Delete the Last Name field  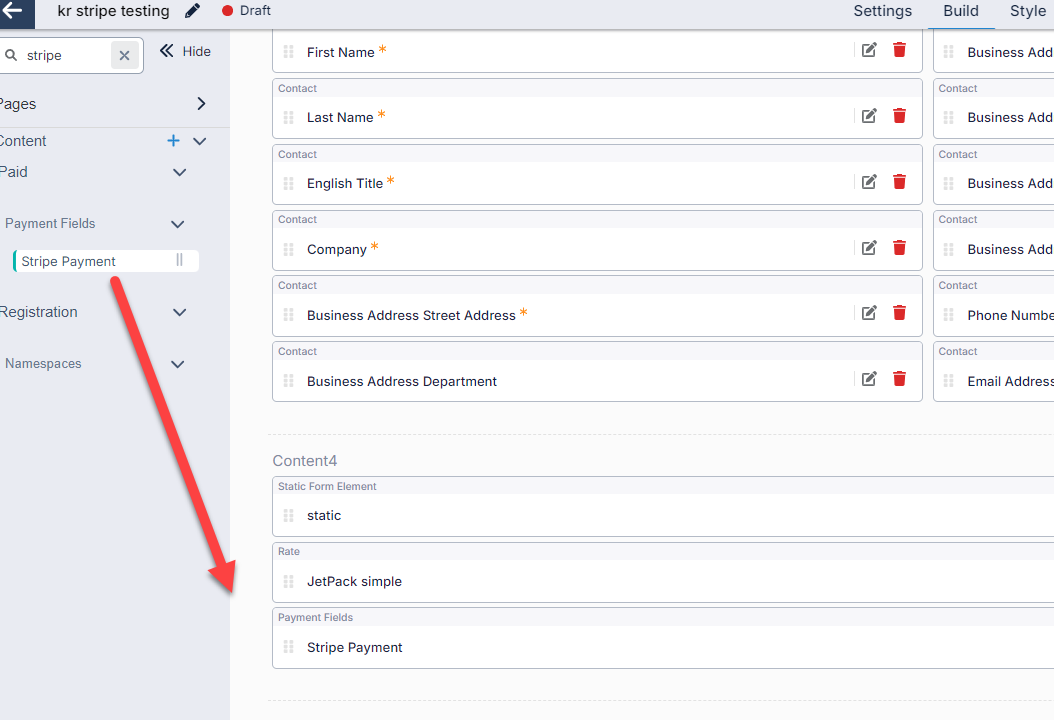tap(899, 116)
